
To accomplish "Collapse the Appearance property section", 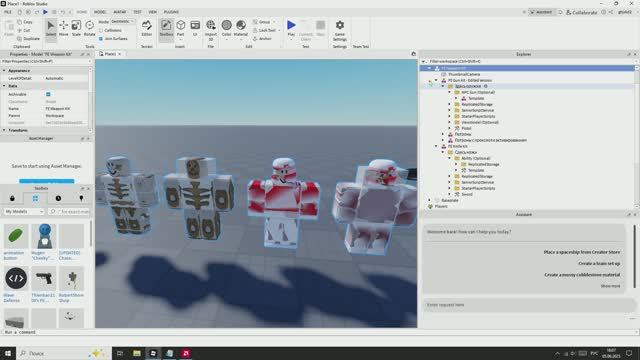I will (x=4, y=71).
